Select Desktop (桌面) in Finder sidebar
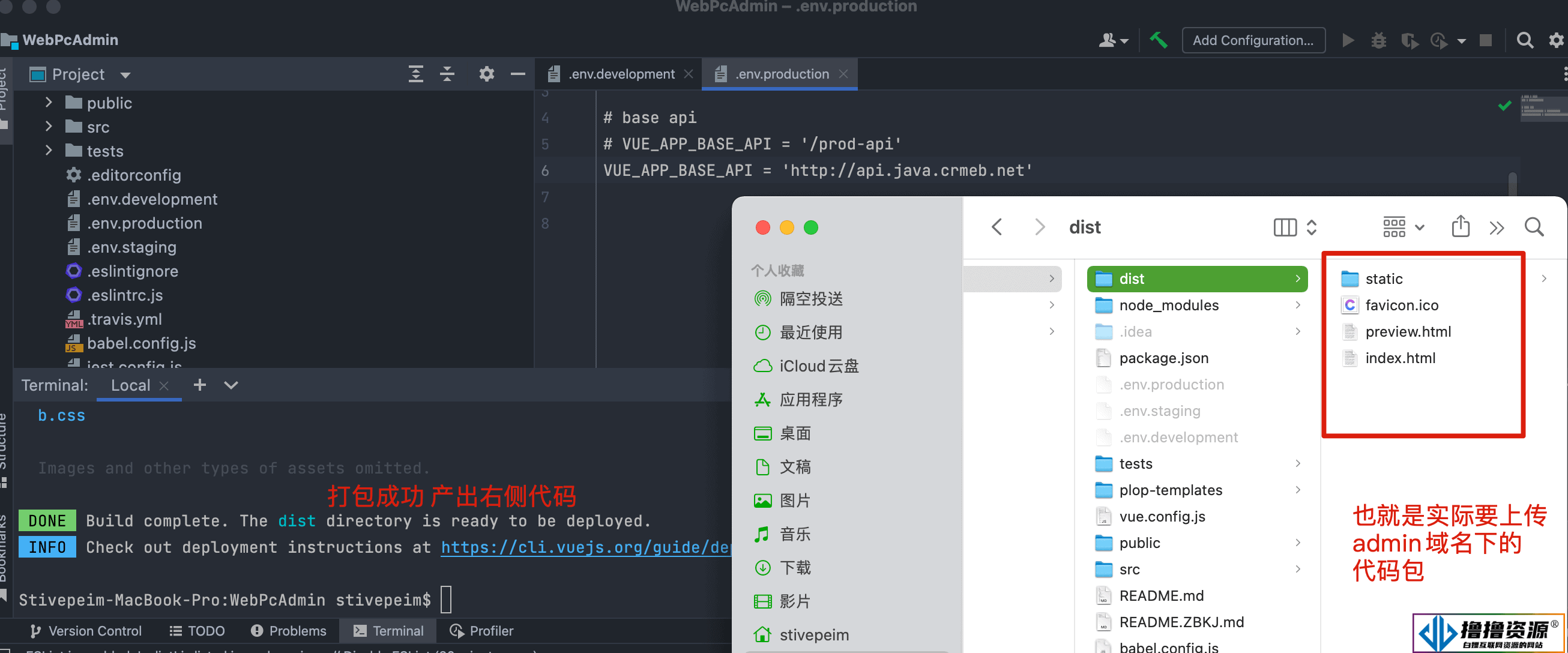This screenshot has height=653, width=1568. tap(783, 433)
